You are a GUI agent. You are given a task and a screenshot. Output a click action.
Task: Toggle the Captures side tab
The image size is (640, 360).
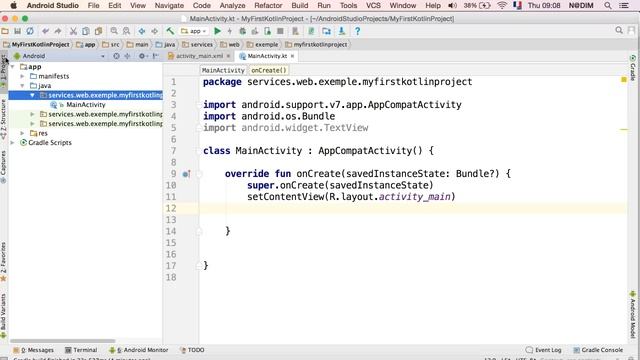point(4,167)
